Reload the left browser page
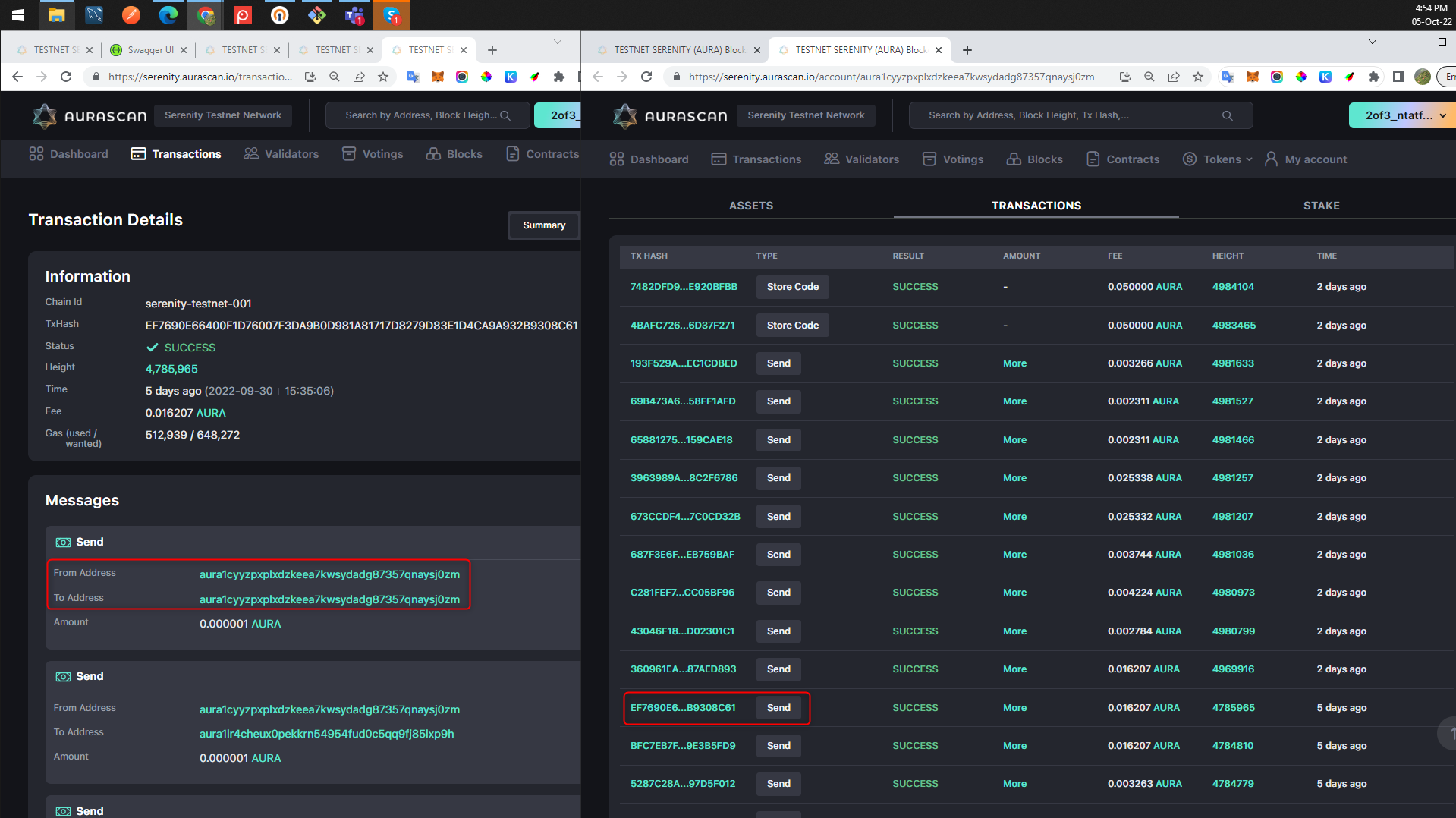 [x=66, y=77]
